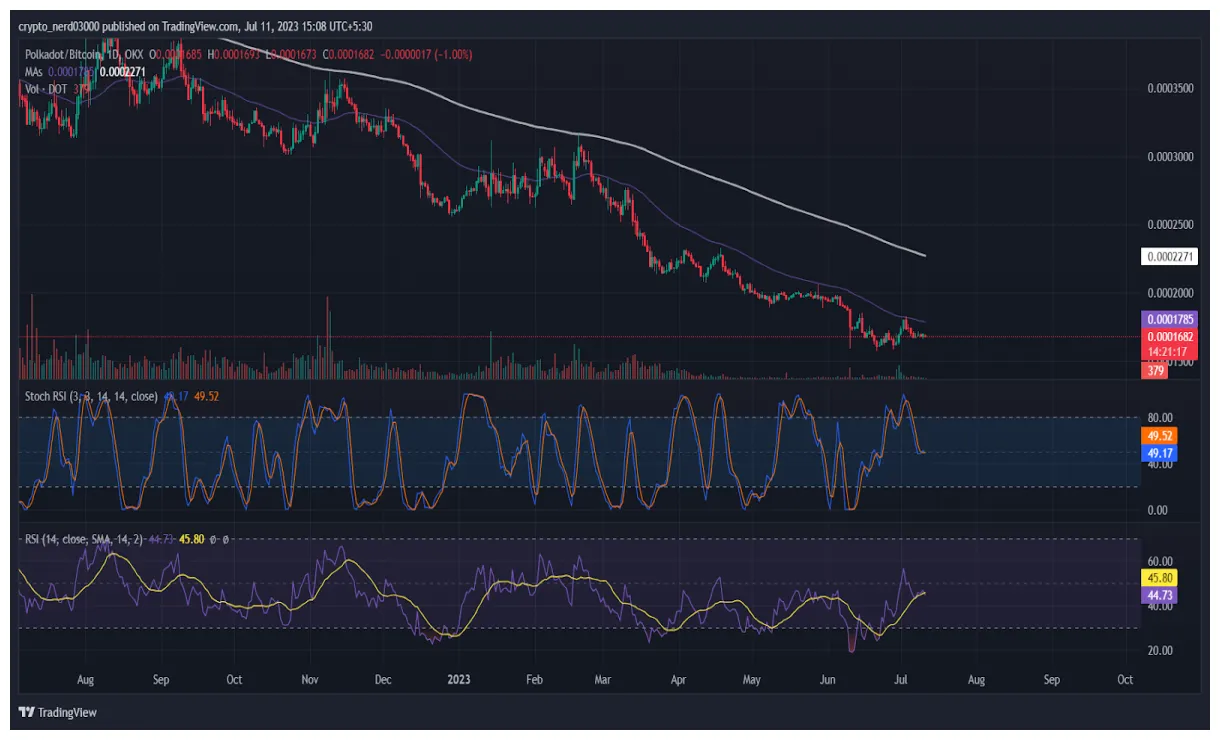Click the Jun label on time axis
1220x740 pixels.
point(828,680)
